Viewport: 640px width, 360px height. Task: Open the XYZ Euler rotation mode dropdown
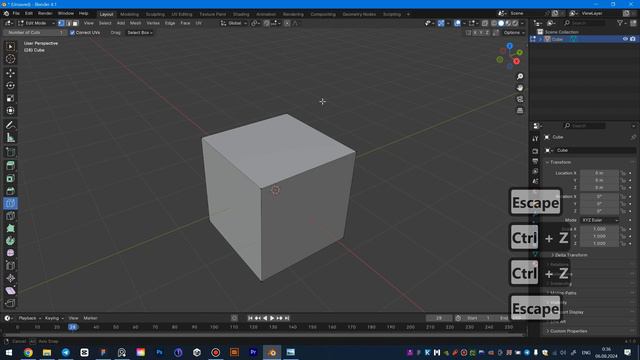point(600,220)
